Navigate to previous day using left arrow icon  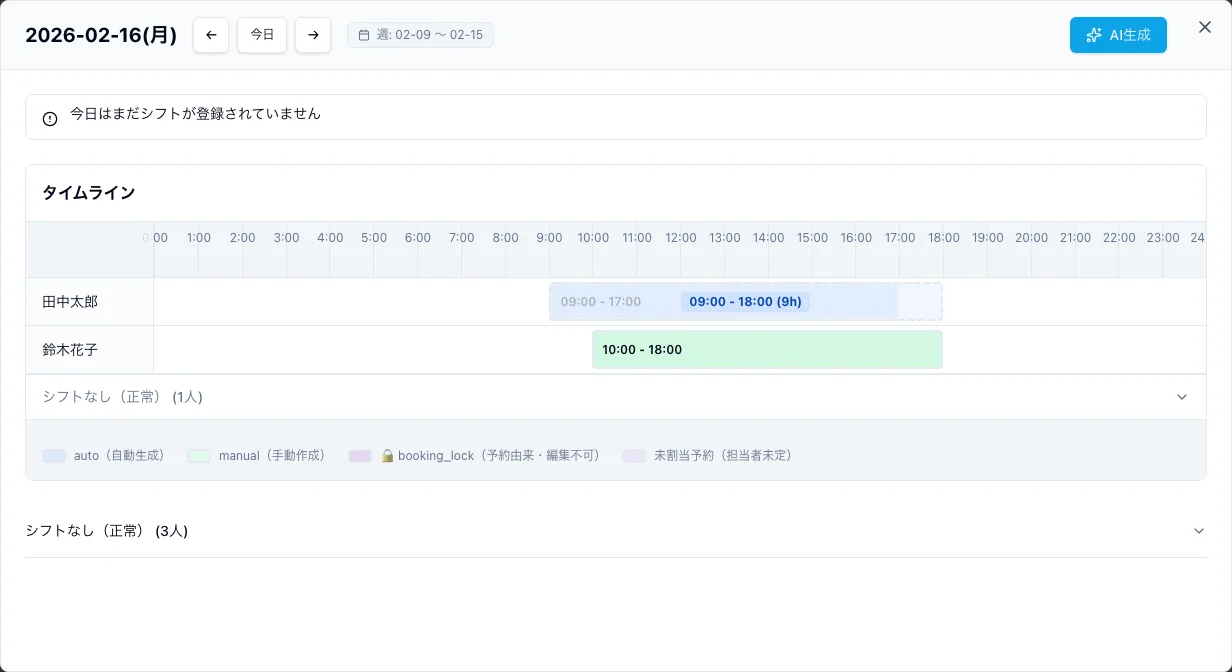coord(211,34)
